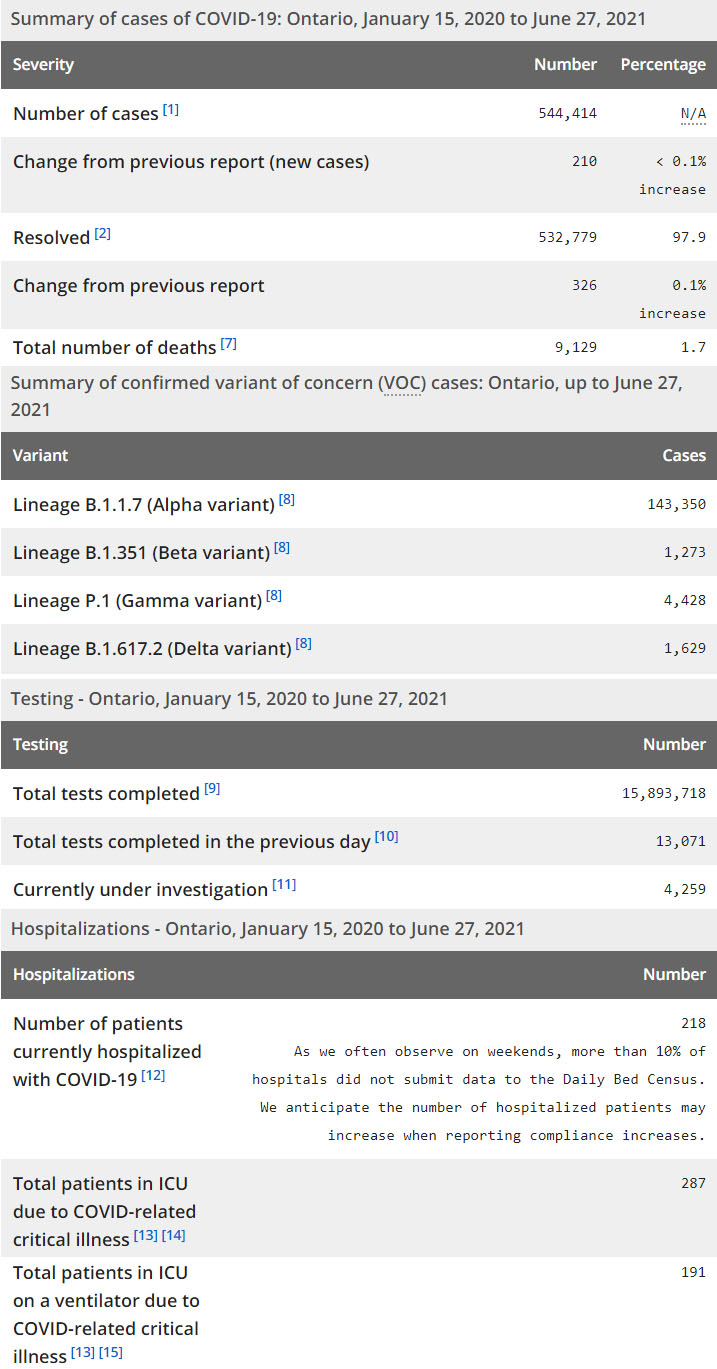Click footnote 15 in the ventilator row

pos(111,1353)
